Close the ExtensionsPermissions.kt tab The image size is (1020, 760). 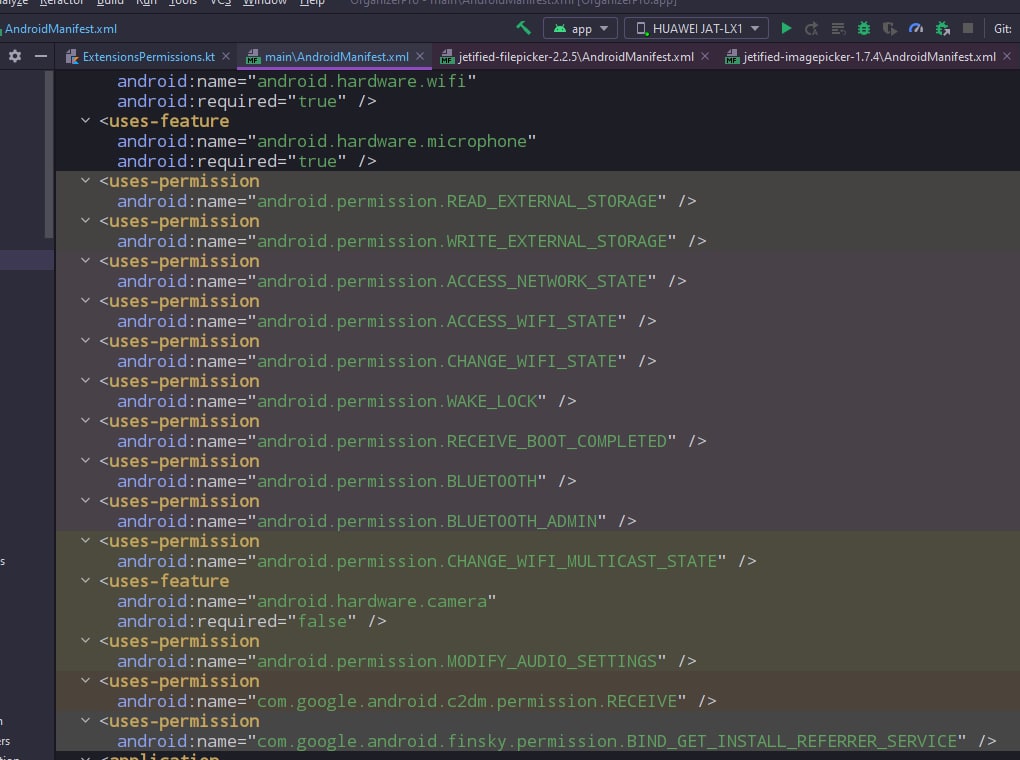click(226, 57)
